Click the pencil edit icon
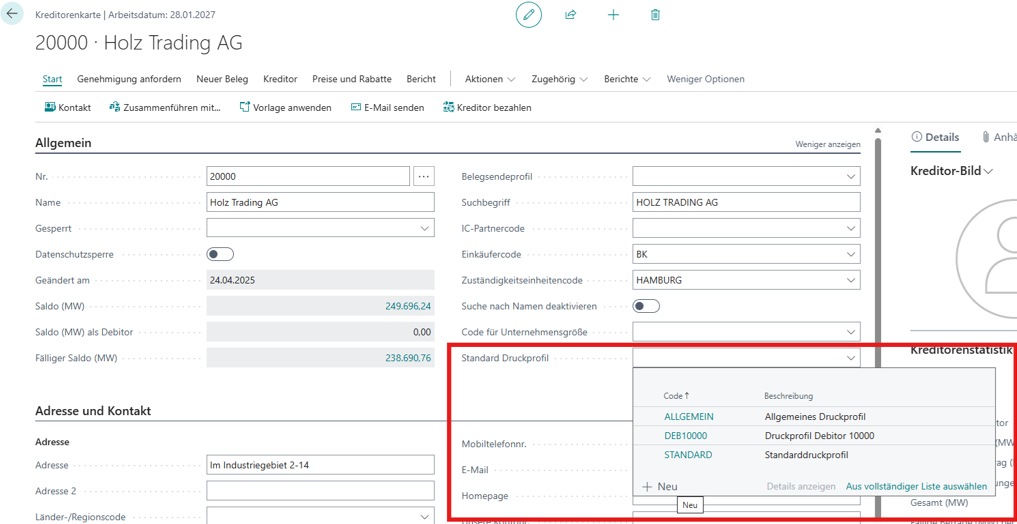Screen dimensions: 1017x524 [x=528, y=15]
